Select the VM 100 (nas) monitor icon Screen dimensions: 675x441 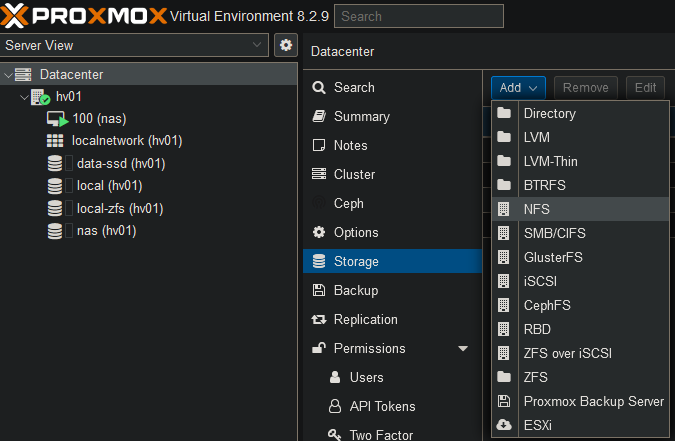56,118
